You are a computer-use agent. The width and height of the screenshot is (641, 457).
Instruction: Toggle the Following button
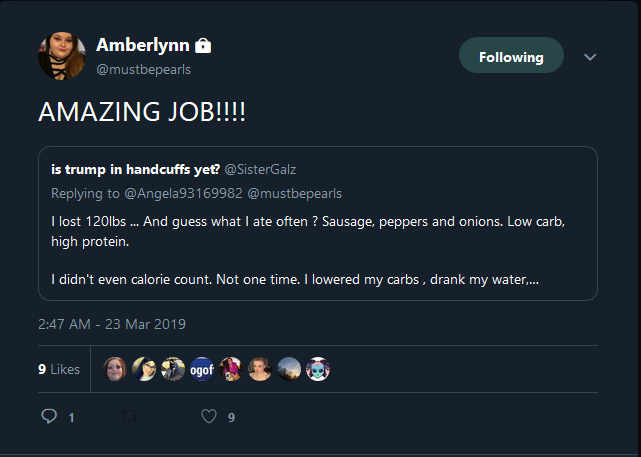pyautogui.click(x=511, y=55)
